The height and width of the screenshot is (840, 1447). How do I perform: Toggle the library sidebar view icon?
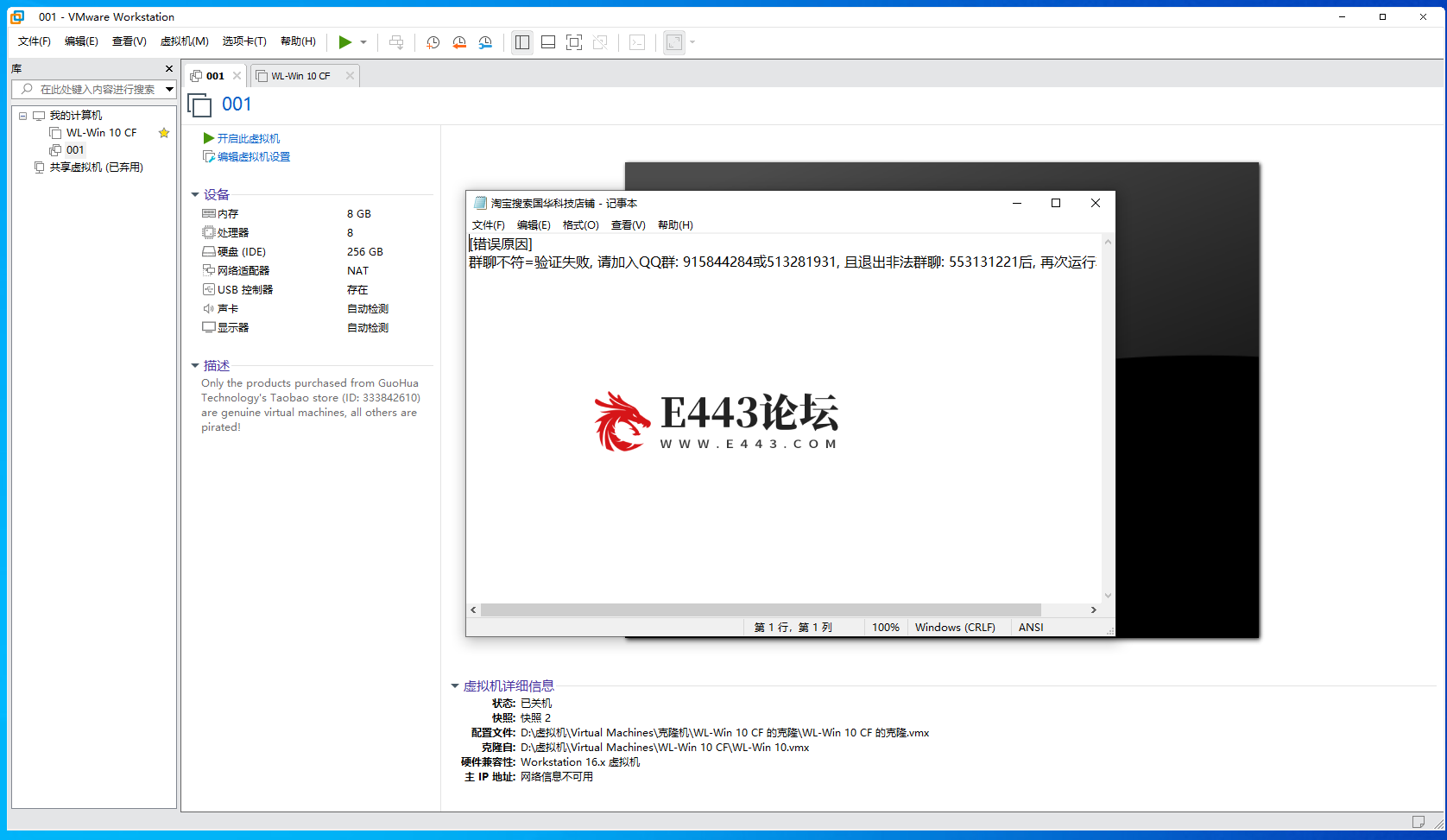point(522,42)
